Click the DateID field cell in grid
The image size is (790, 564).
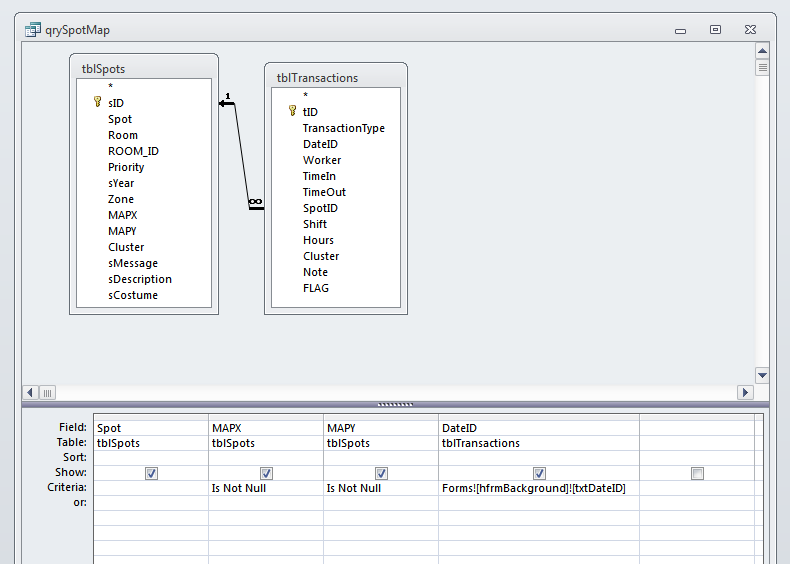point(539,428)
